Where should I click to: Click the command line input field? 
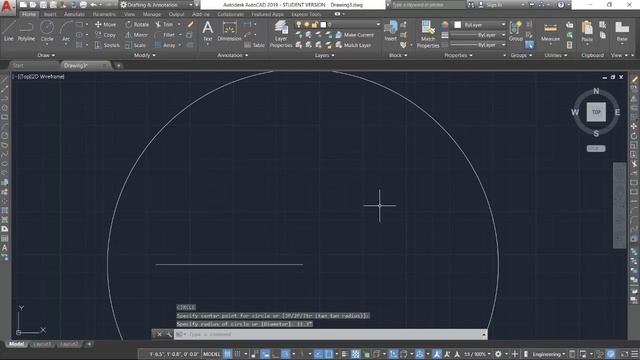point(330,334)
